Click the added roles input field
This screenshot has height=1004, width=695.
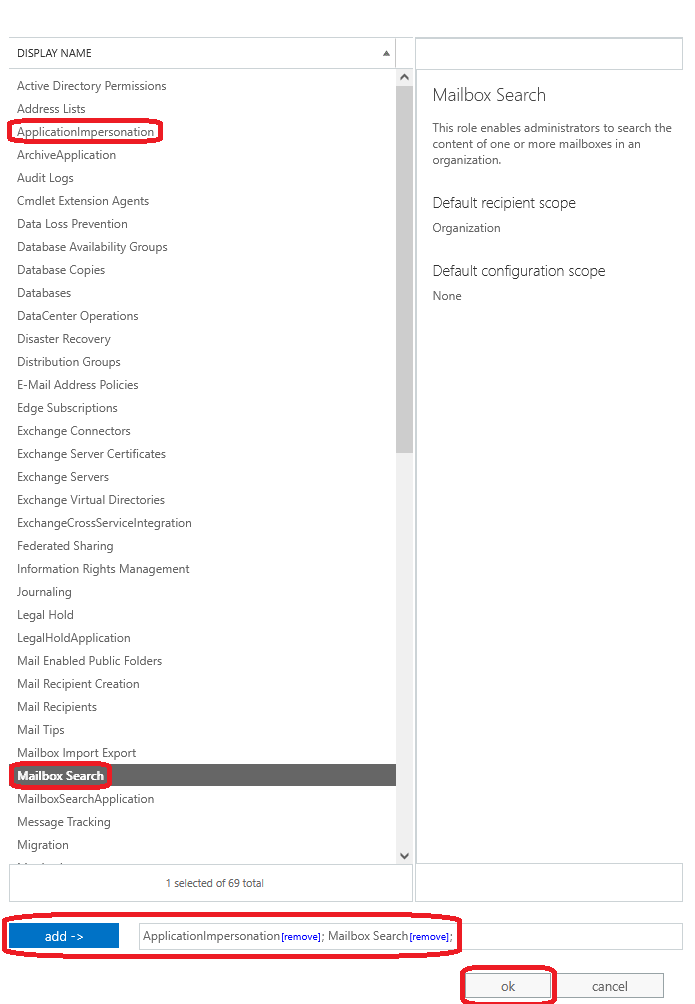tap(560, 936)
